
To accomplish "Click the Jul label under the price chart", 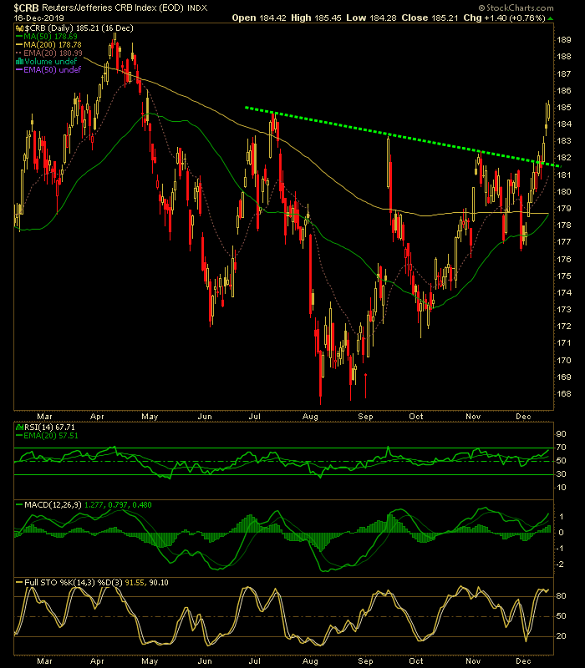I will [254, 417].
